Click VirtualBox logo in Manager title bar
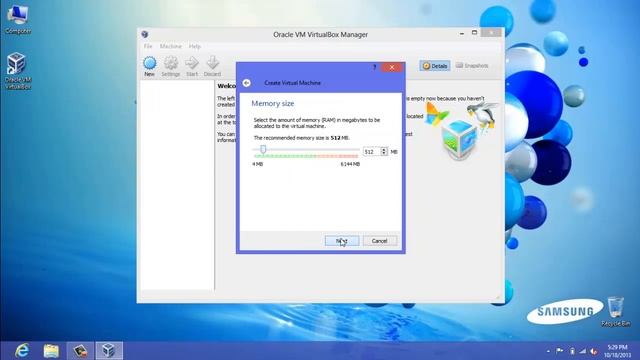Viewport: 640px width, 360px height. [145, 34]
